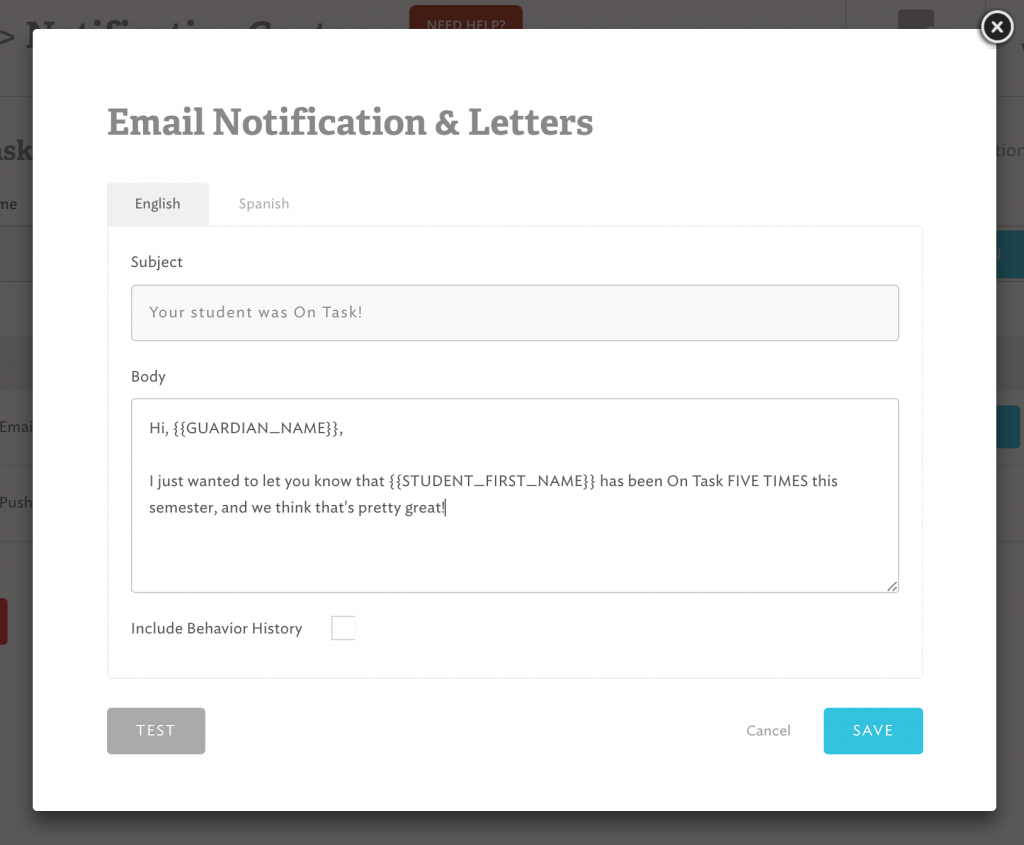The width and height of the screenshot is (1024, 845).
Task: Click the dimmed gray icon at top right
Action: (x=915, y=20)
